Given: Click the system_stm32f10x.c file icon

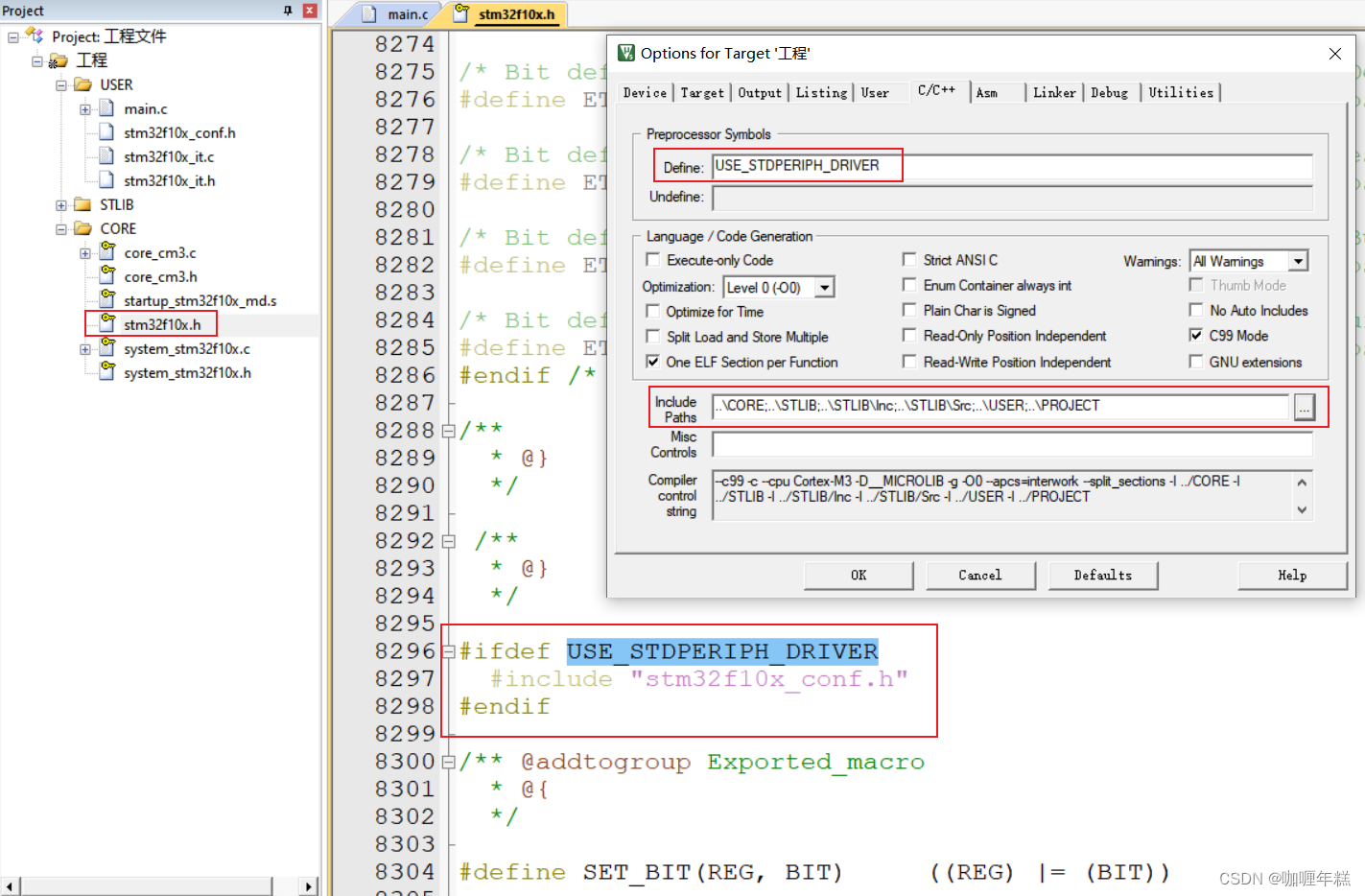Looking at the screenshot, I should pos(106,348).
